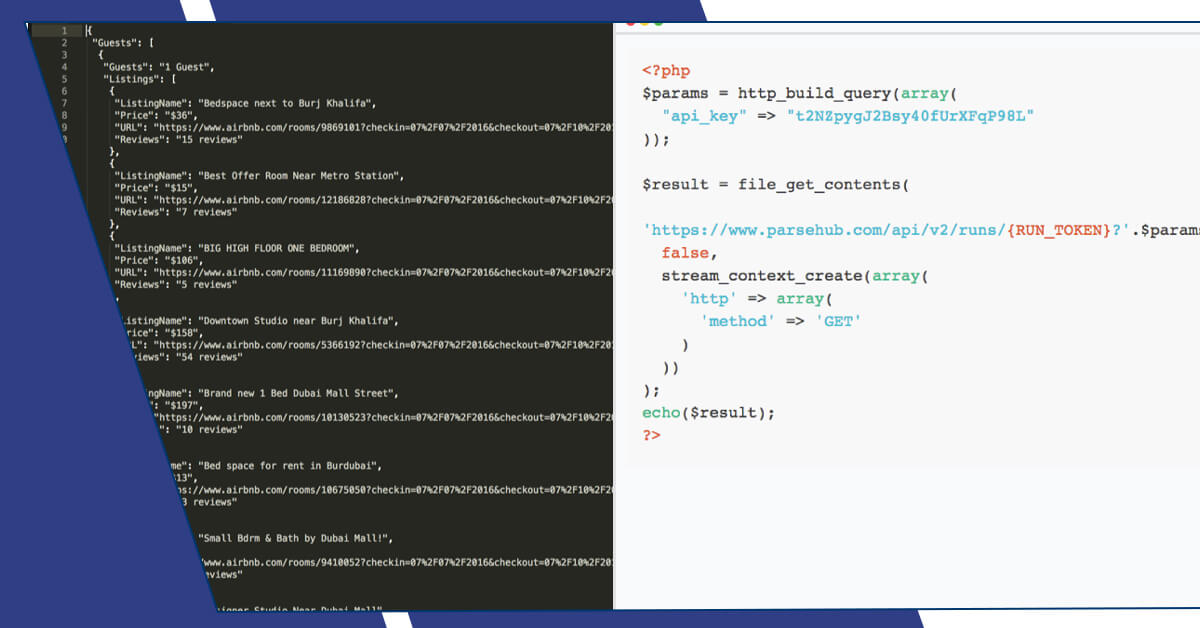Select "BIG HIGH FLOOR ONE BEDROOM" listing name
The width and height of the screenshot is (1200, 628).
tap(278, 248)
